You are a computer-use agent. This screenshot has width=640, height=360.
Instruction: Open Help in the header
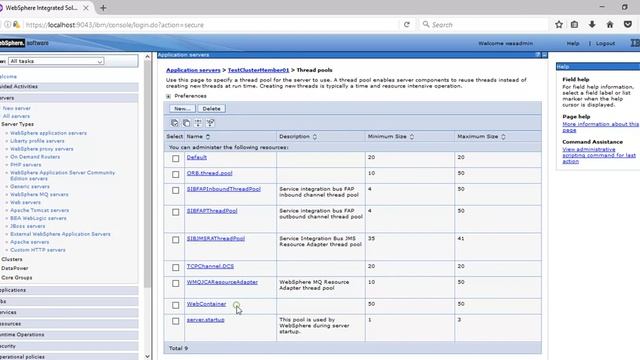click(573, 43)
